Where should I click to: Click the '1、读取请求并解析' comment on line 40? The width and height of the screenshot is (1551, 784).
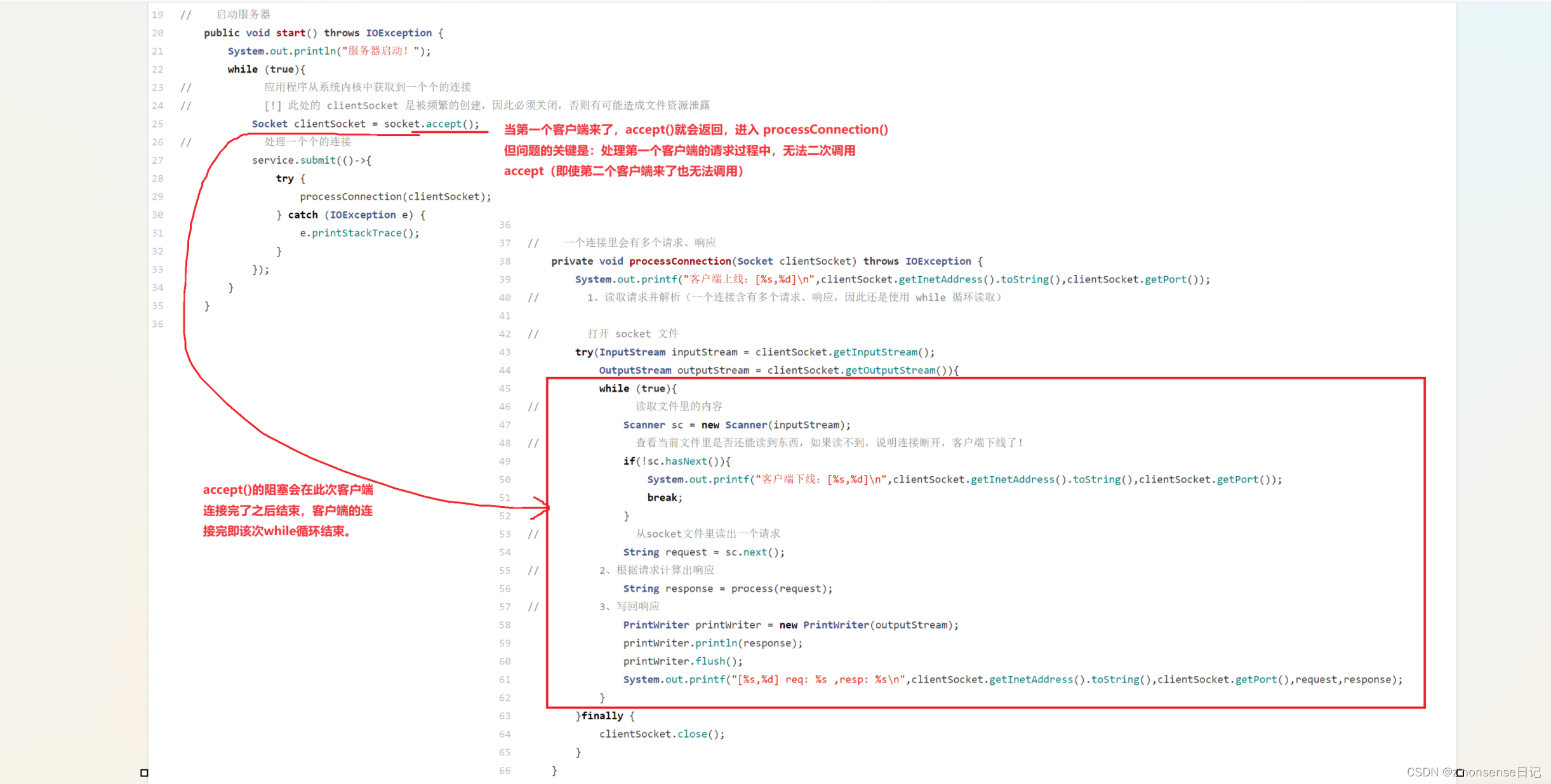click(x=794, y=297)
